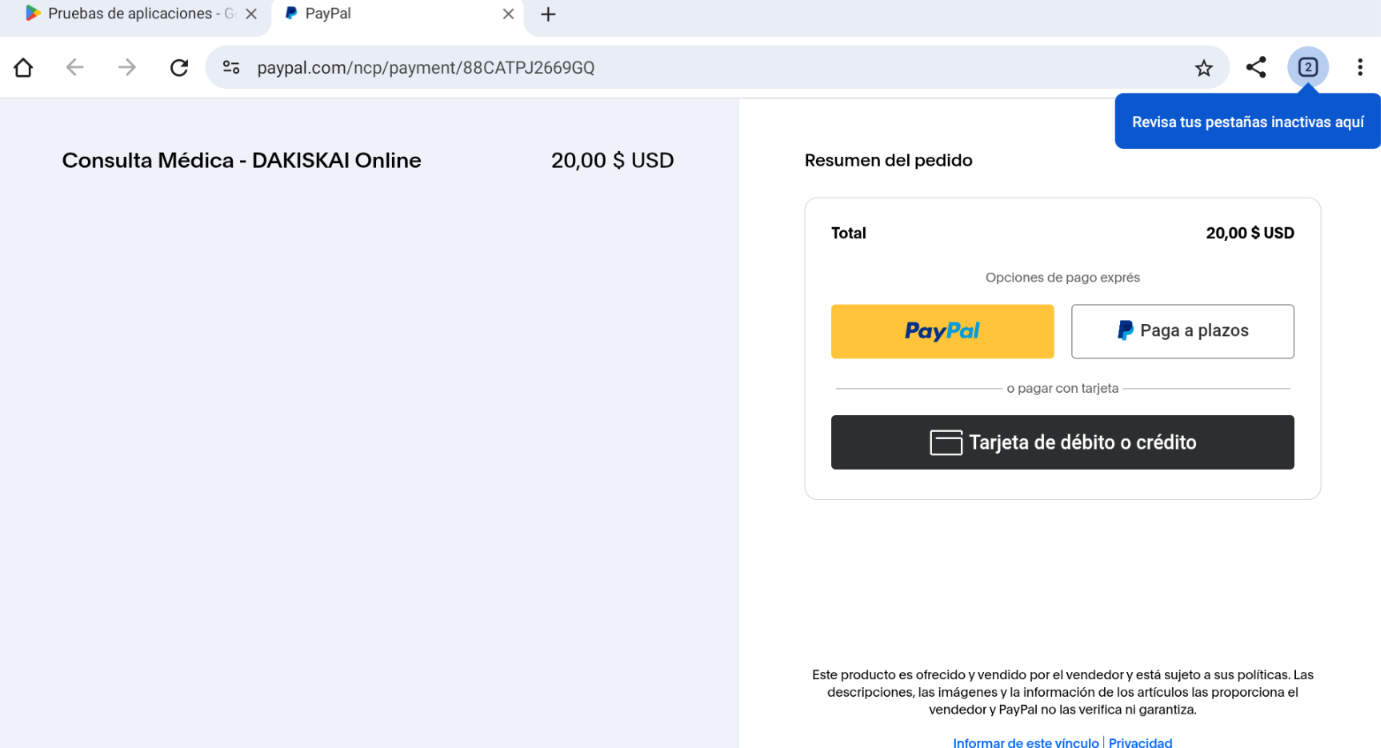Viewport: 1381px width, 748px height.
Task: Click the o pagar con tarjeta text
Action: click(1063, 388)
